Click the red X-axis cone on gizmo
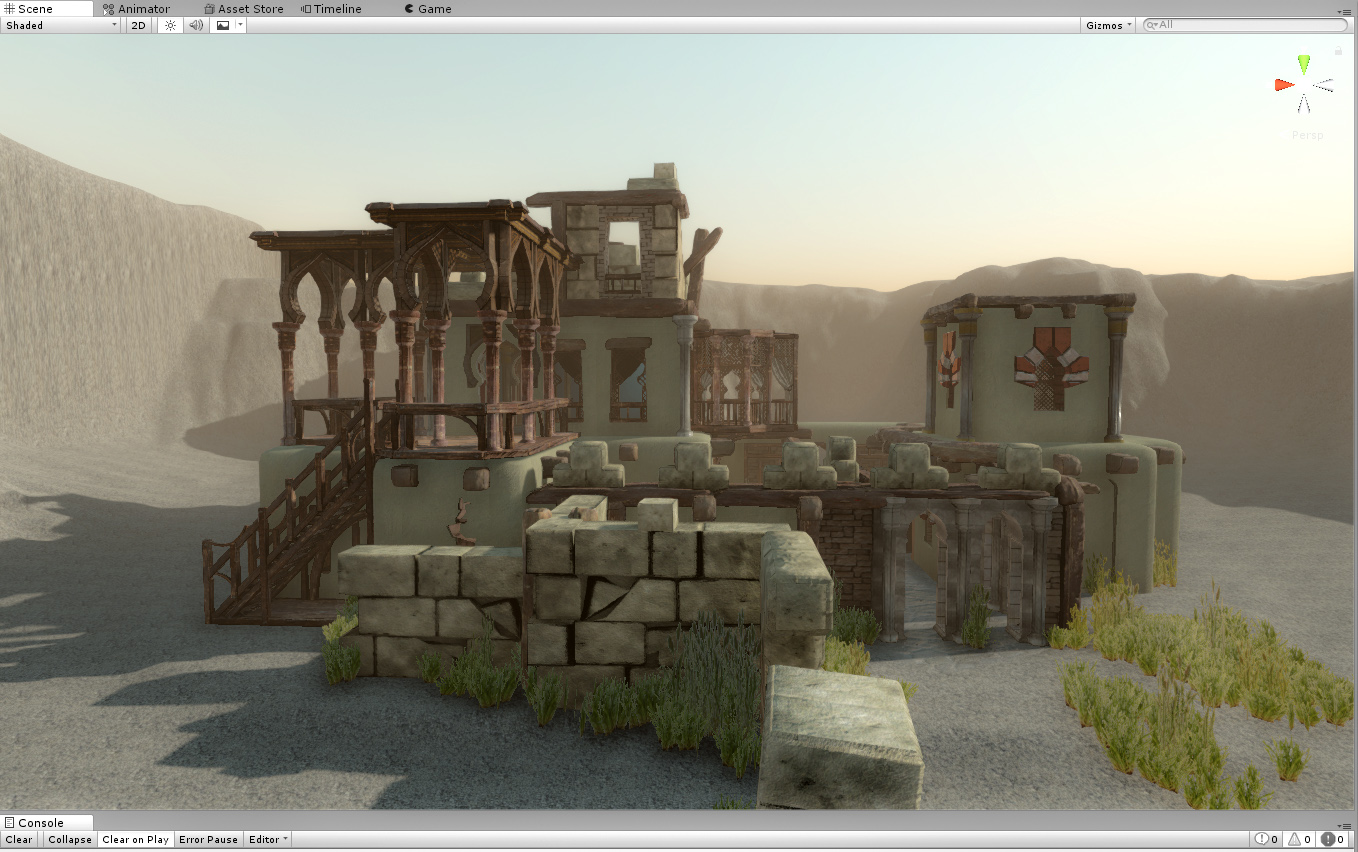The width and height of the screenshot is (1358, 852). click(x=1284, y=85)
